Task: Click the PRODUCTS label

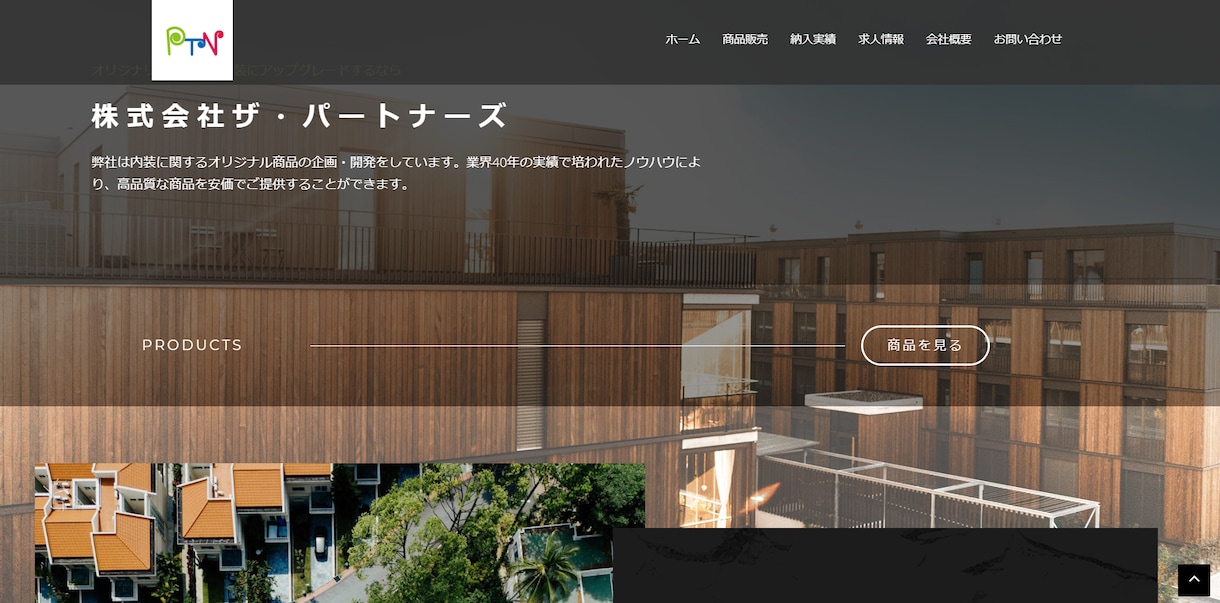Action: 192,345
